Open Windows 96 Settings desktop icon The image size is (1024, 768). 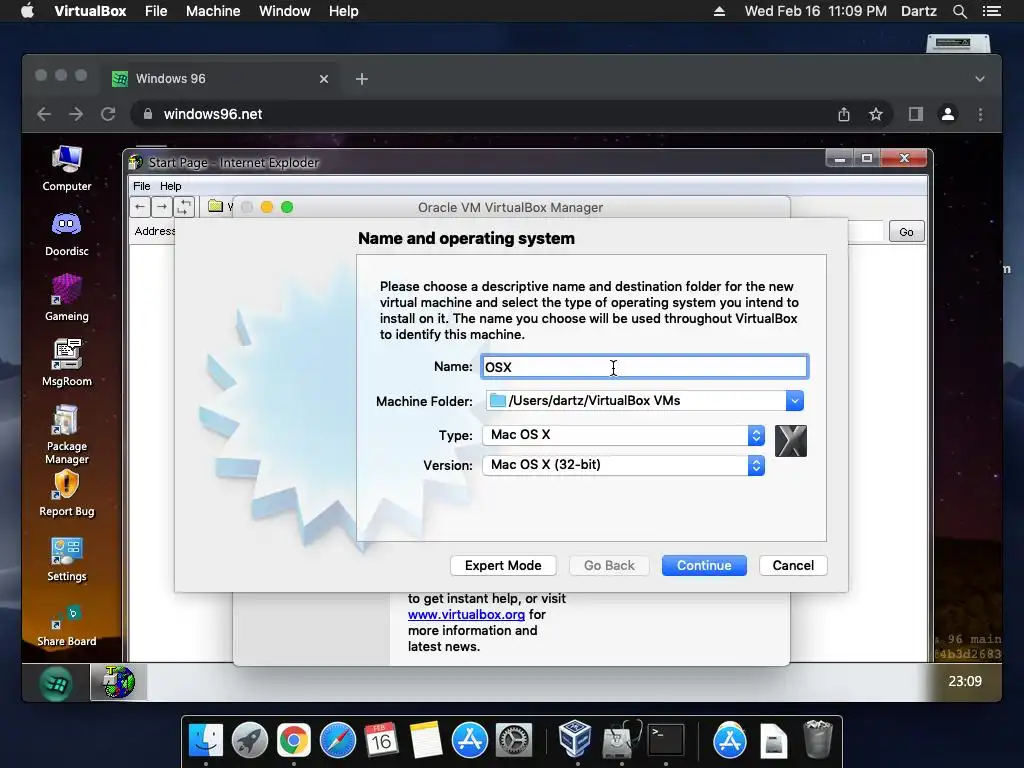67,559
